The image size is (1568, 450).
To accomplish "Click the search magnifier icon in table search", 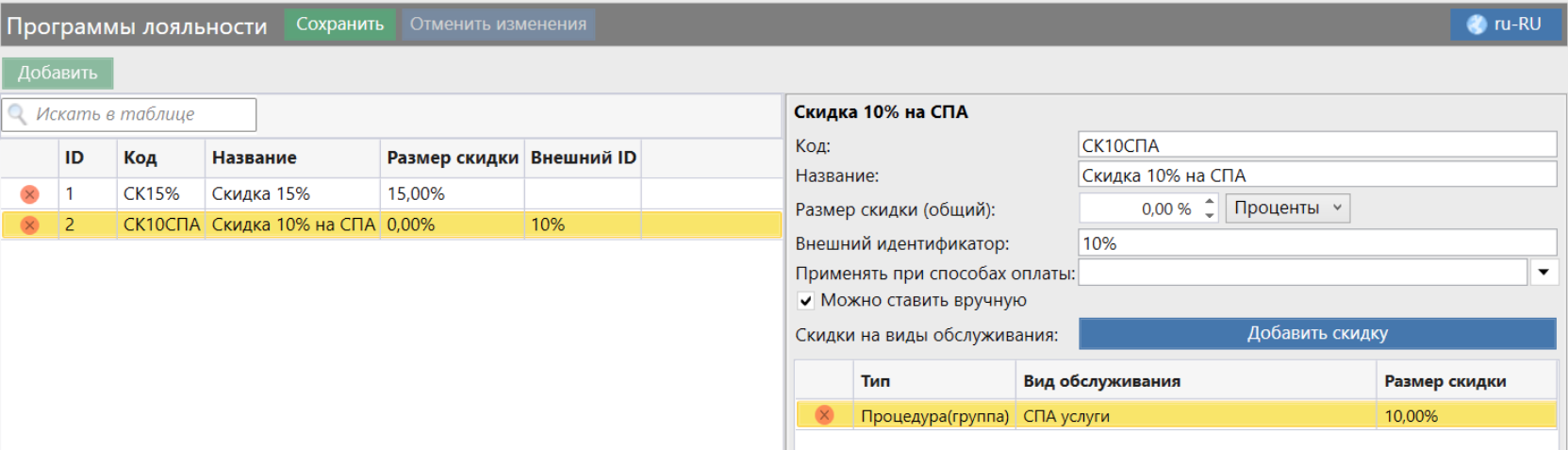I will pyautogui.click(x=17, y=114).
